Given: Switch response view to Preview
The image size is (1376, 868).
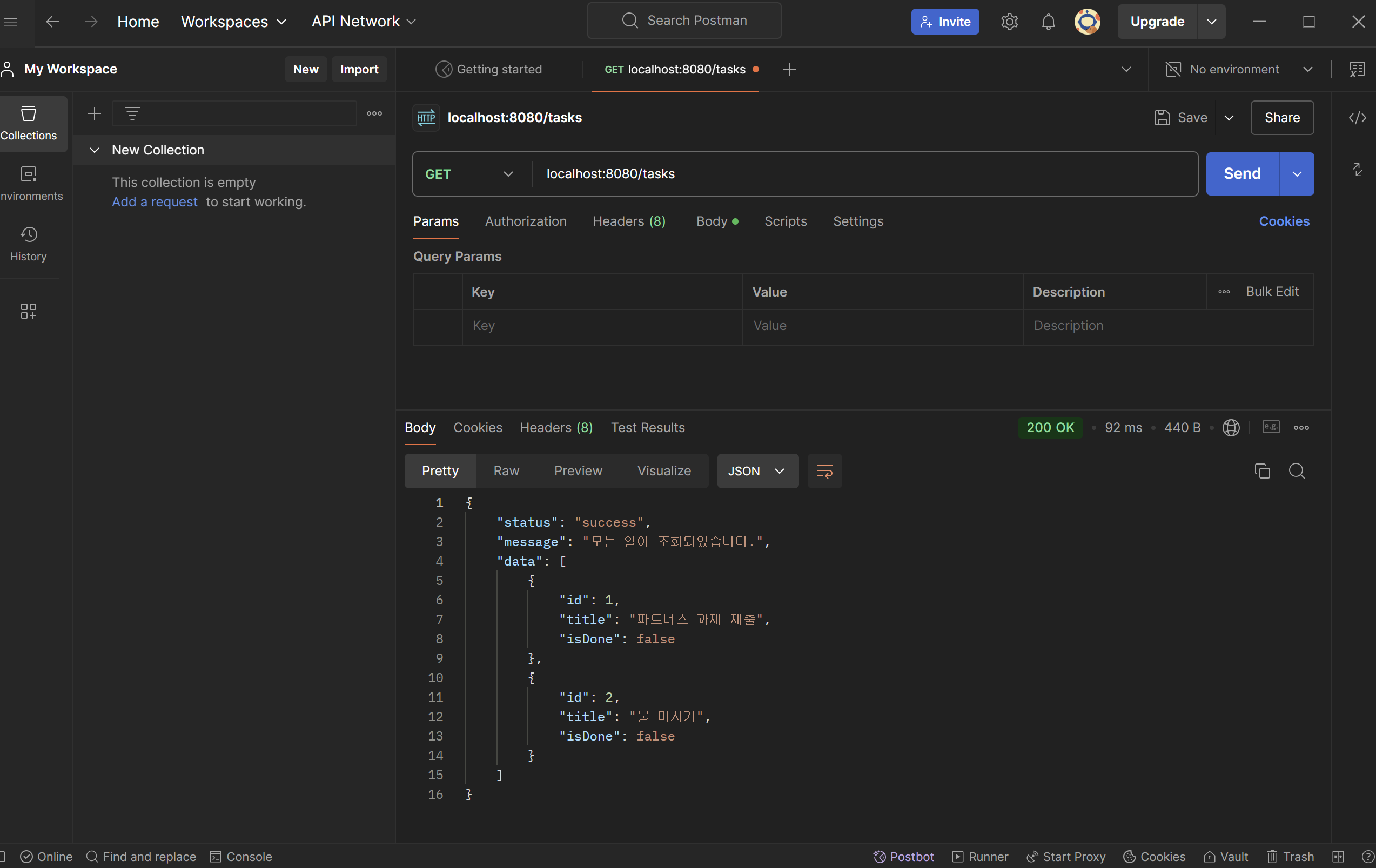Looking at the screenshot, I should tap(578, 471).
